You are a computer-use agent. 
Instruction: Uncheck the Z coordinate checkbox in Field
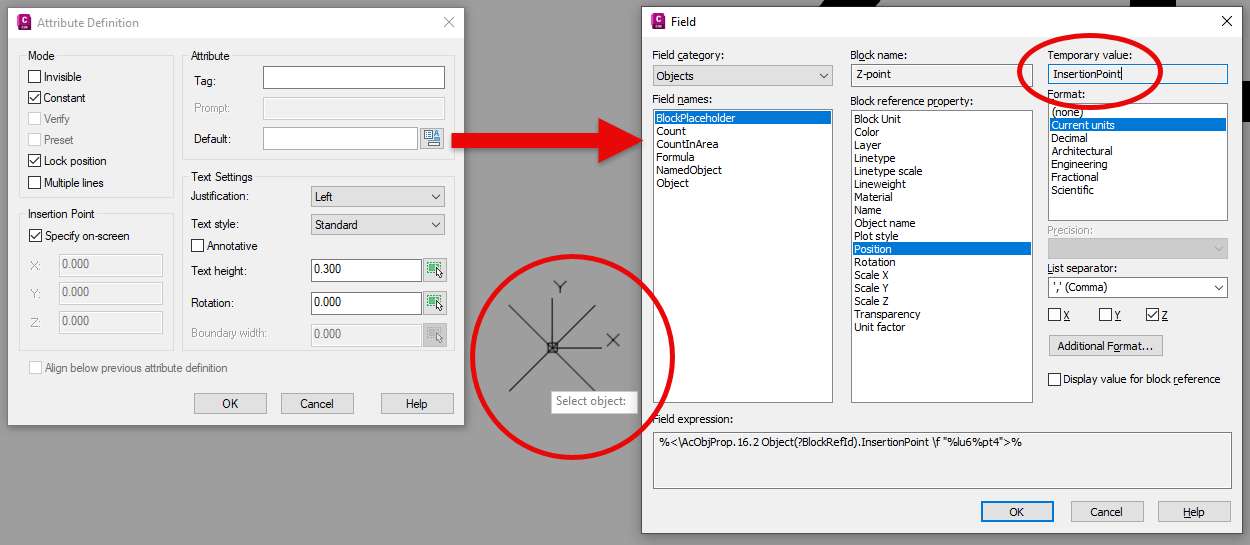point(1152,315)
